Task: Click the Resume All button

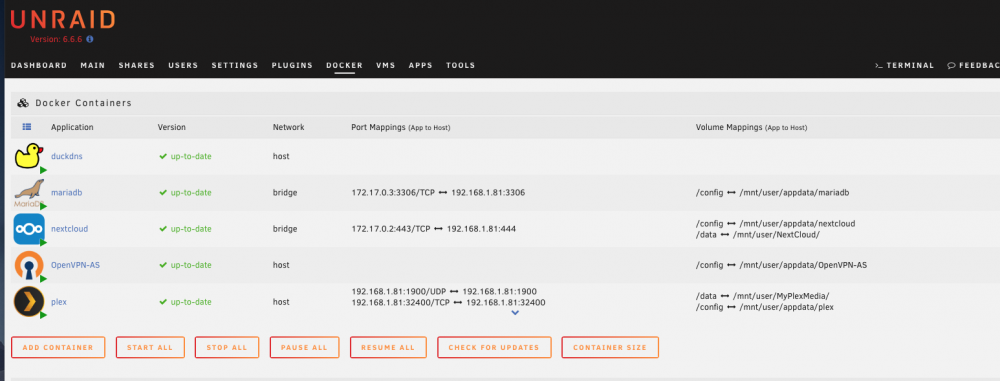Action: (x=388, y=347)
